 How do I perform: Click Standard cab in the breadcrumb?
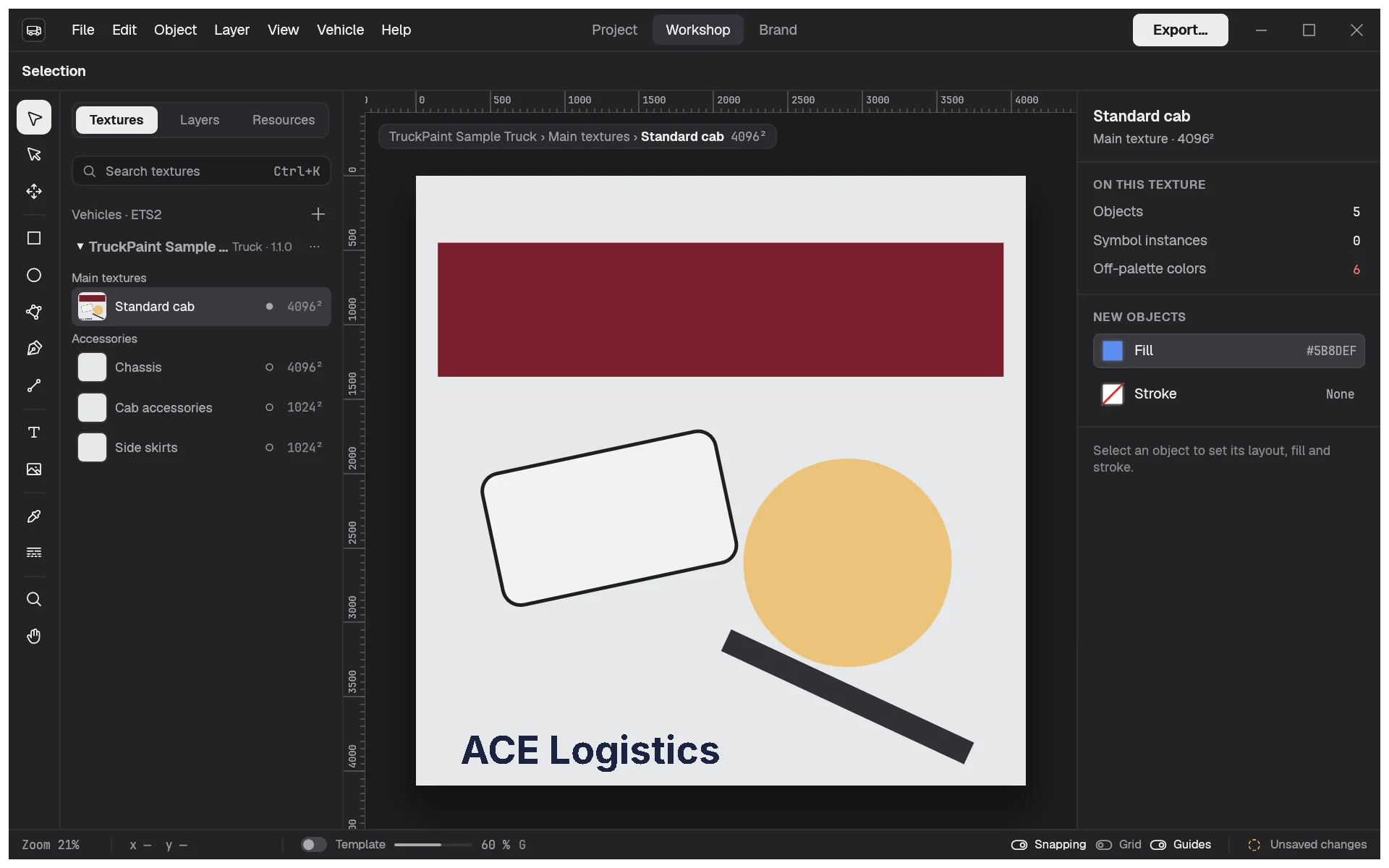point(682,137)
